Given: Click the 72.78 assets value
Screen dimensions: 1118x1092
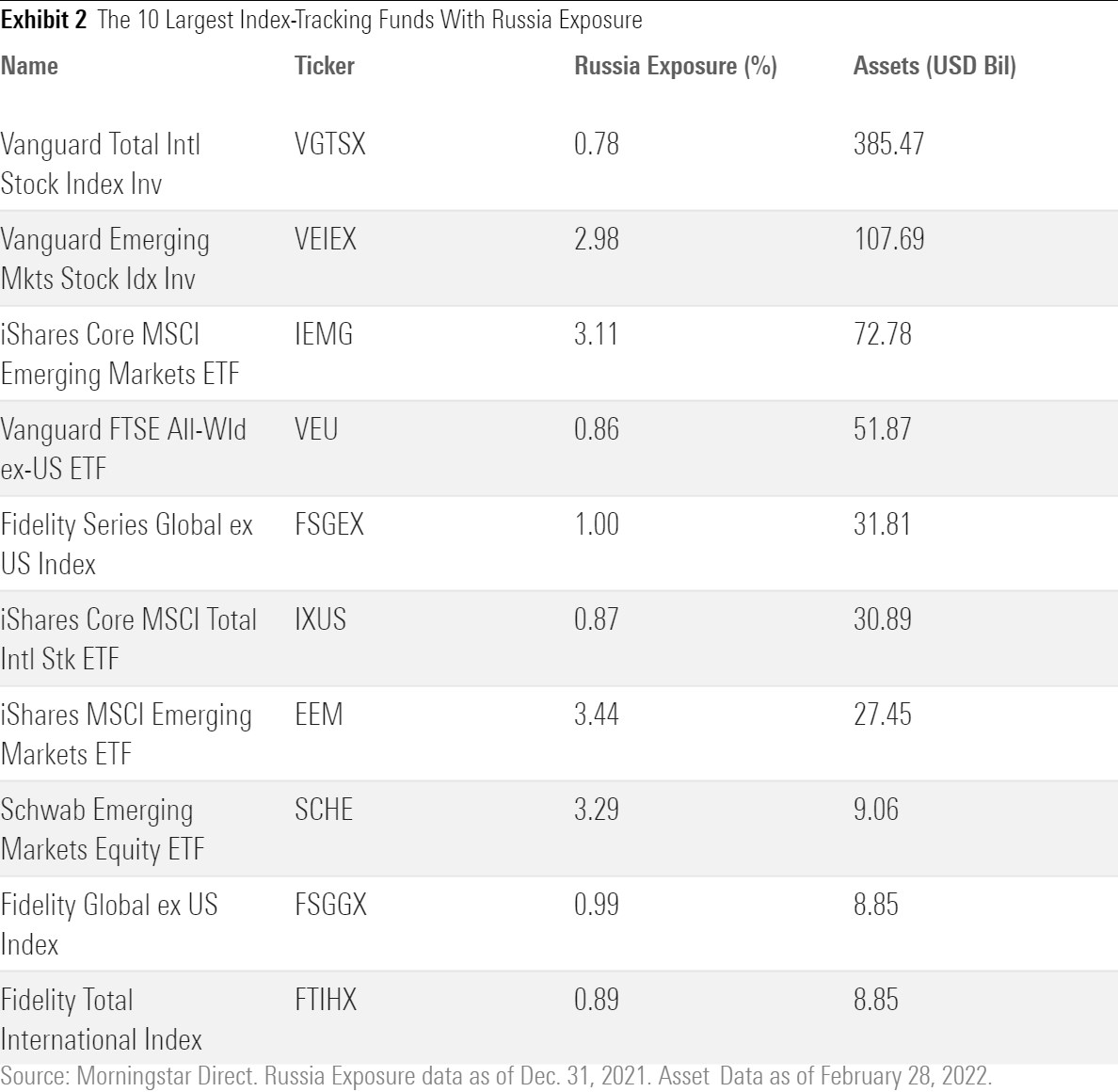Looking at the screenshot, I should click(x=882, y=334).
